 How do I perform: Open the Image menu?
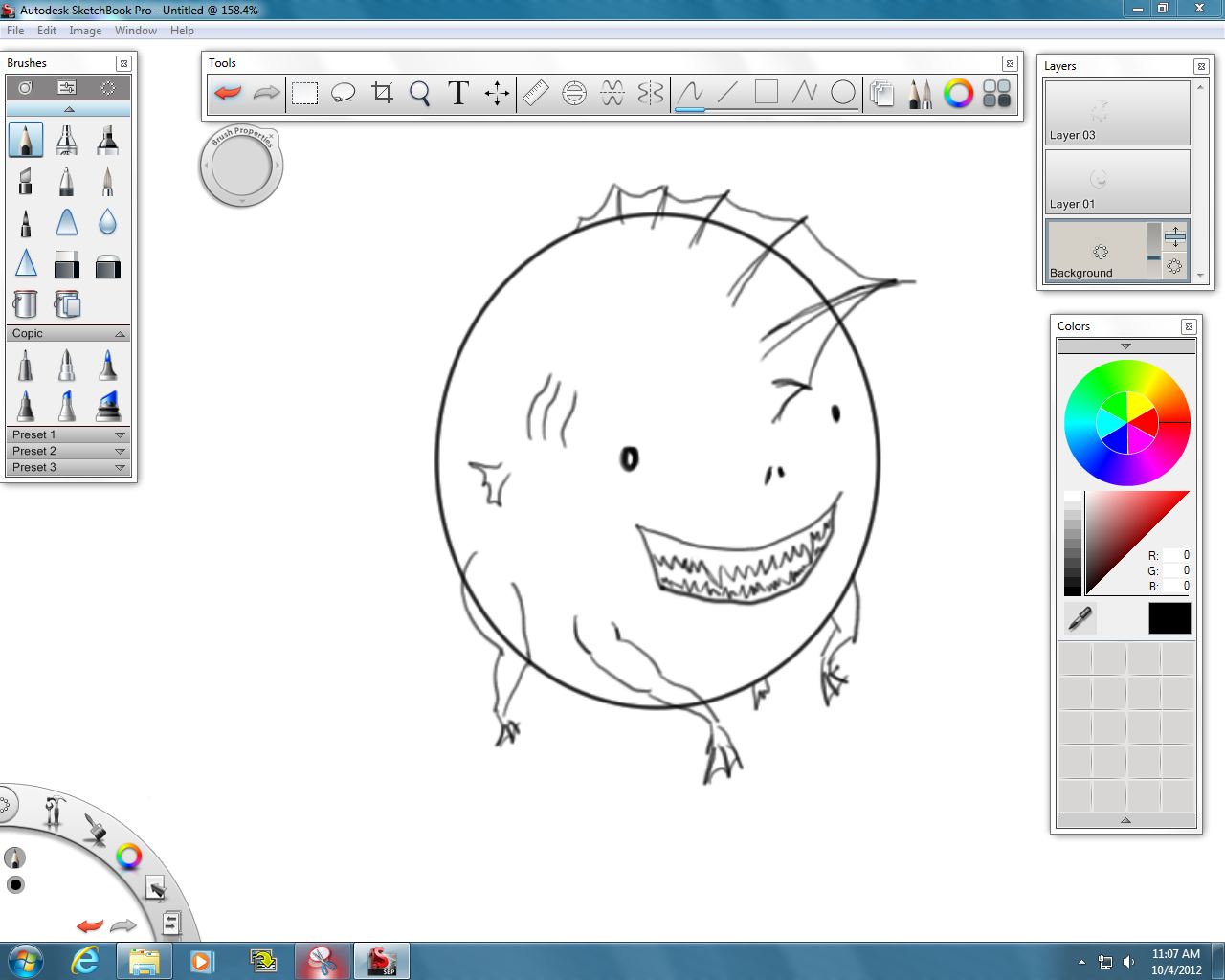[x=85, y=31]
